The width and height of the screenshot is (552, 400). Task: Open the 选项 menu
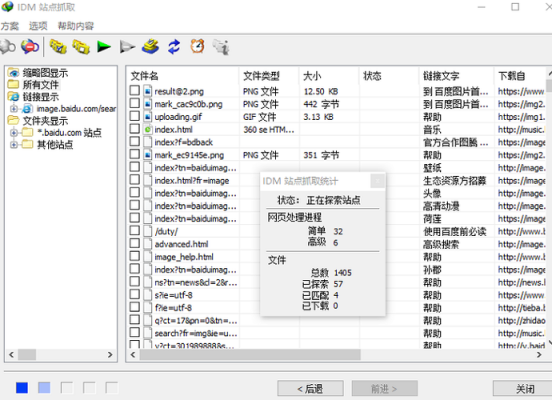point(38,26)
